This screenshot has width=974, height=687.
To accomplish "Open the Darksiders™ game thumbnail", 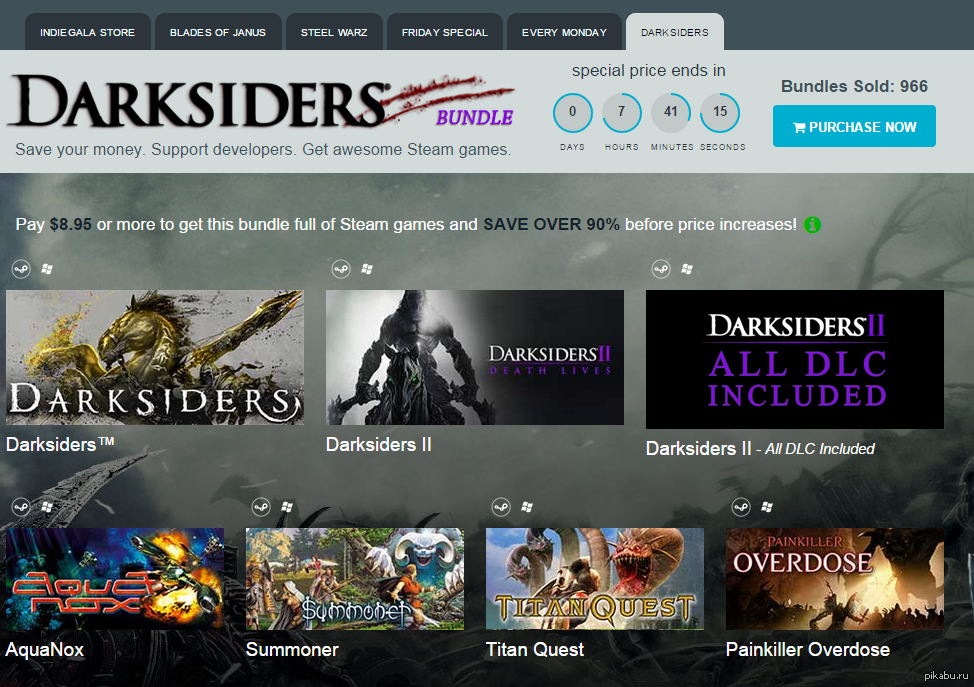I will click(155, 357).
